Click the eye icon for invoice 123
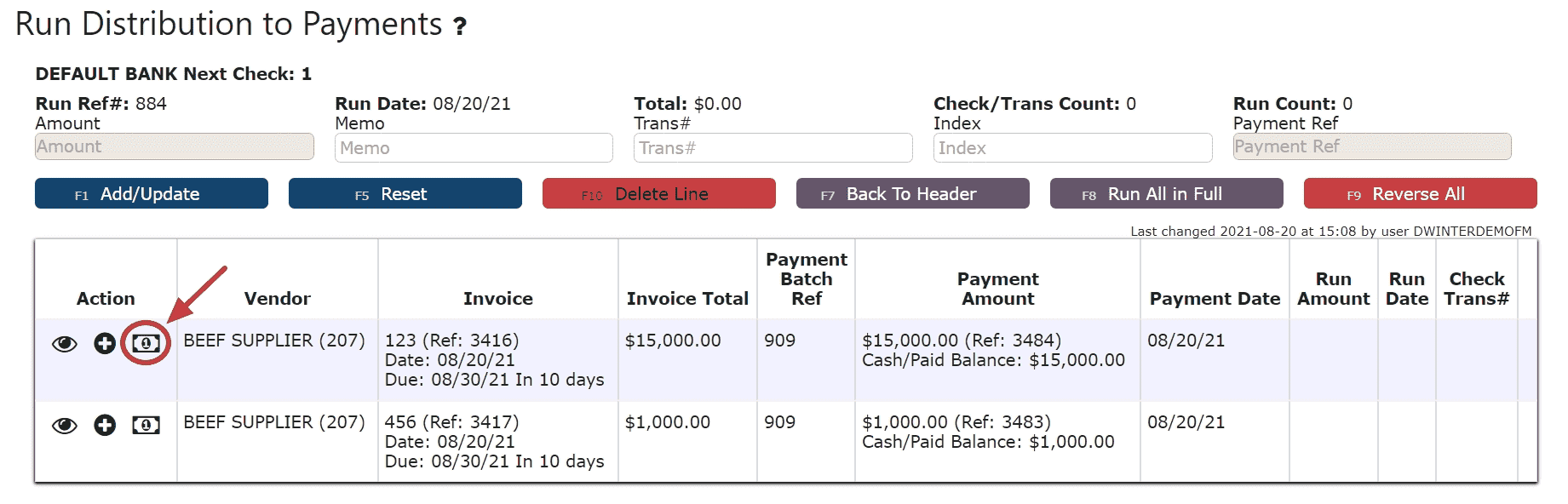 click(65, 344)
